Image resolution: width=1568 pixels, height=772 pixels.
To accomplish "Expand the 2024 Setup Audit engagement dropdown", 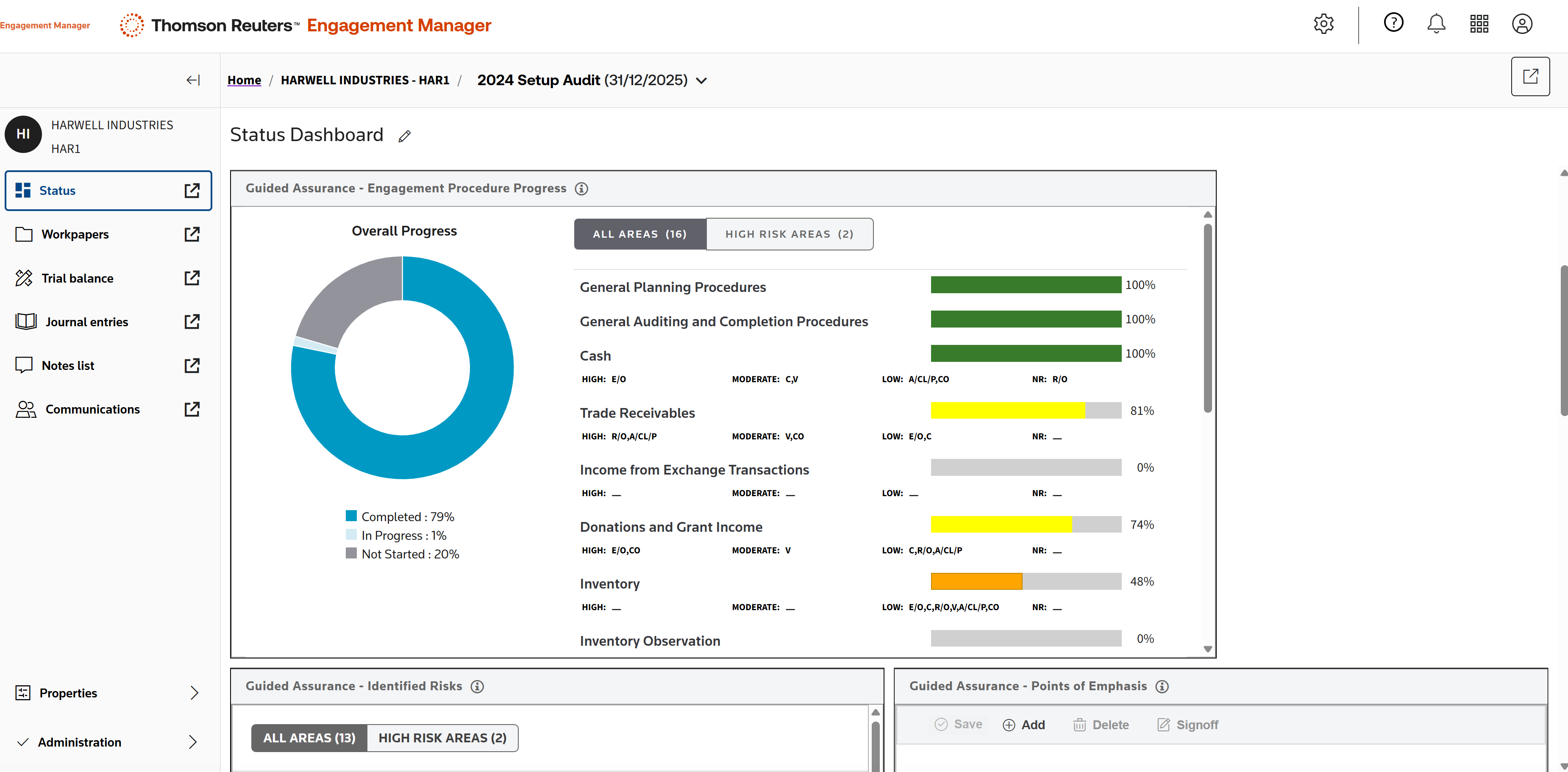I will coord(701,81).
